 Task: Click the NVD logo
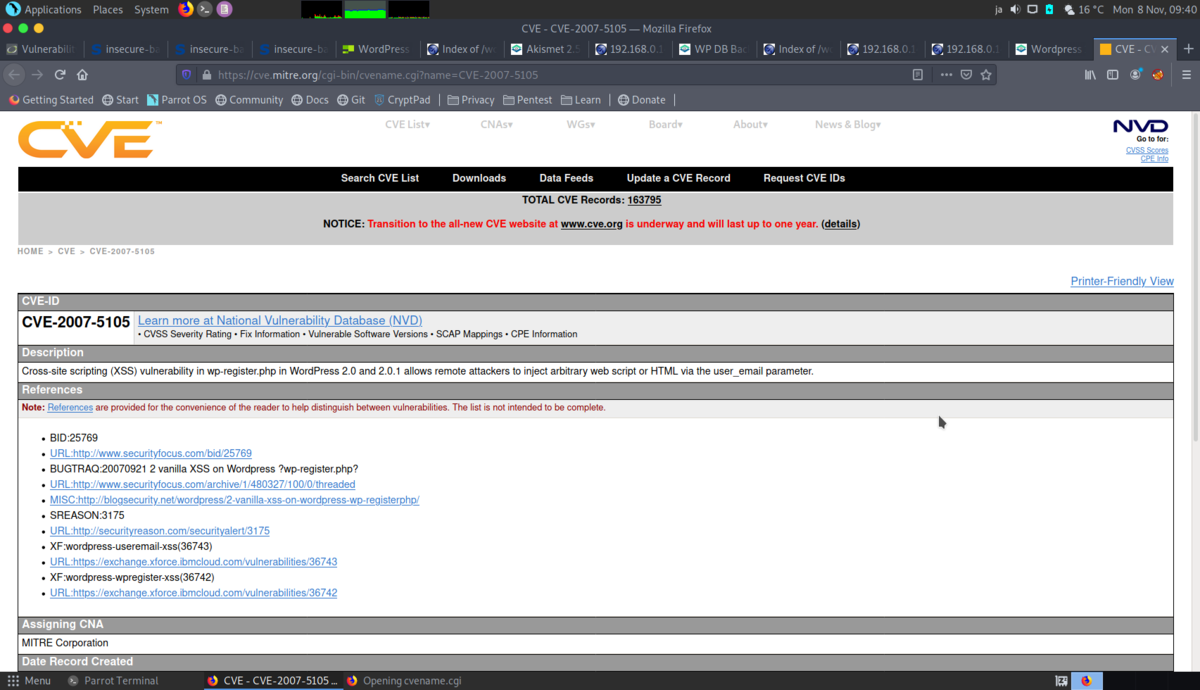coord(1140,127)
